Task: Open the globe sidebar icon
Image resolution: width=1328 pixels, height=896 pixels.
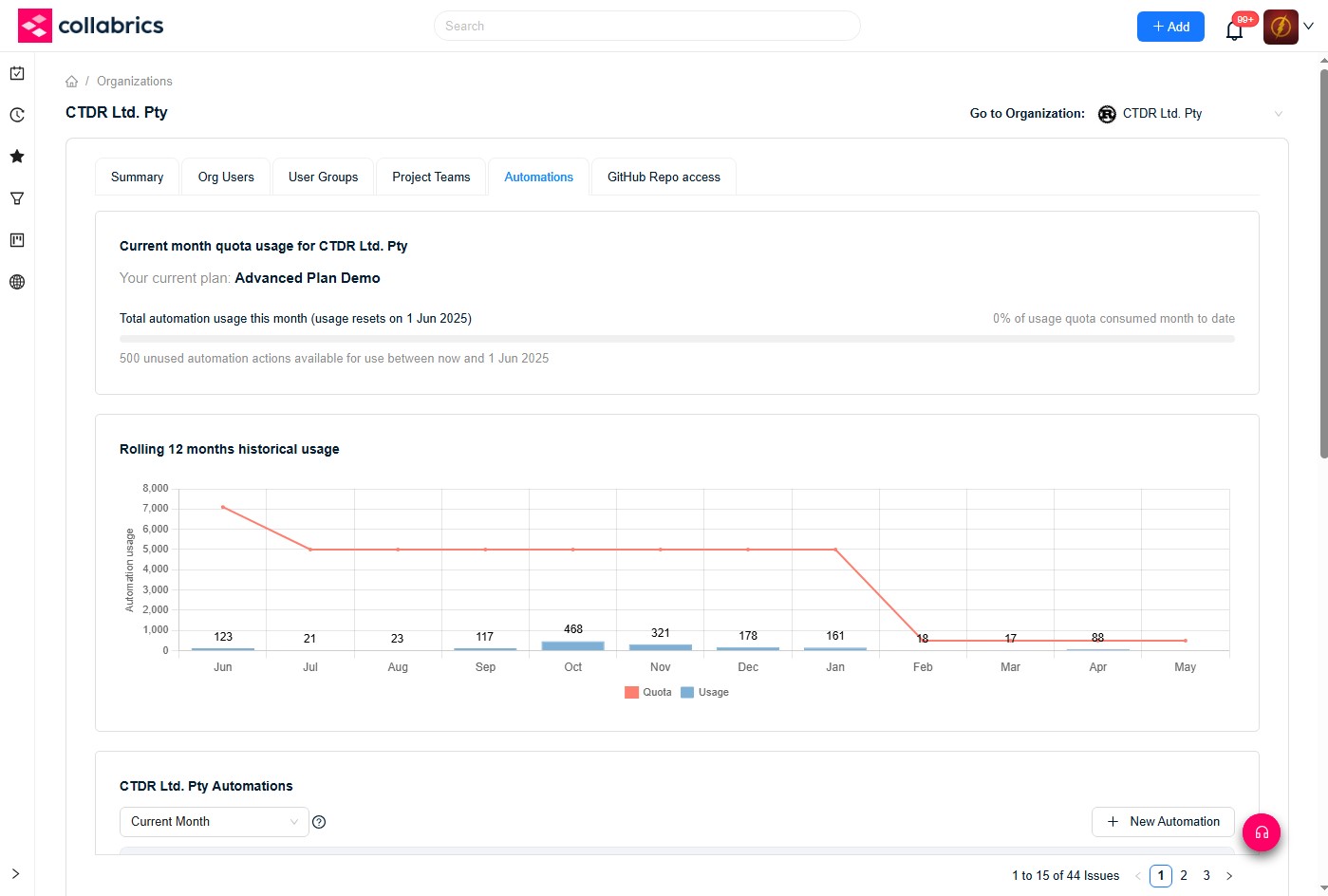Action: pos(17,282)
